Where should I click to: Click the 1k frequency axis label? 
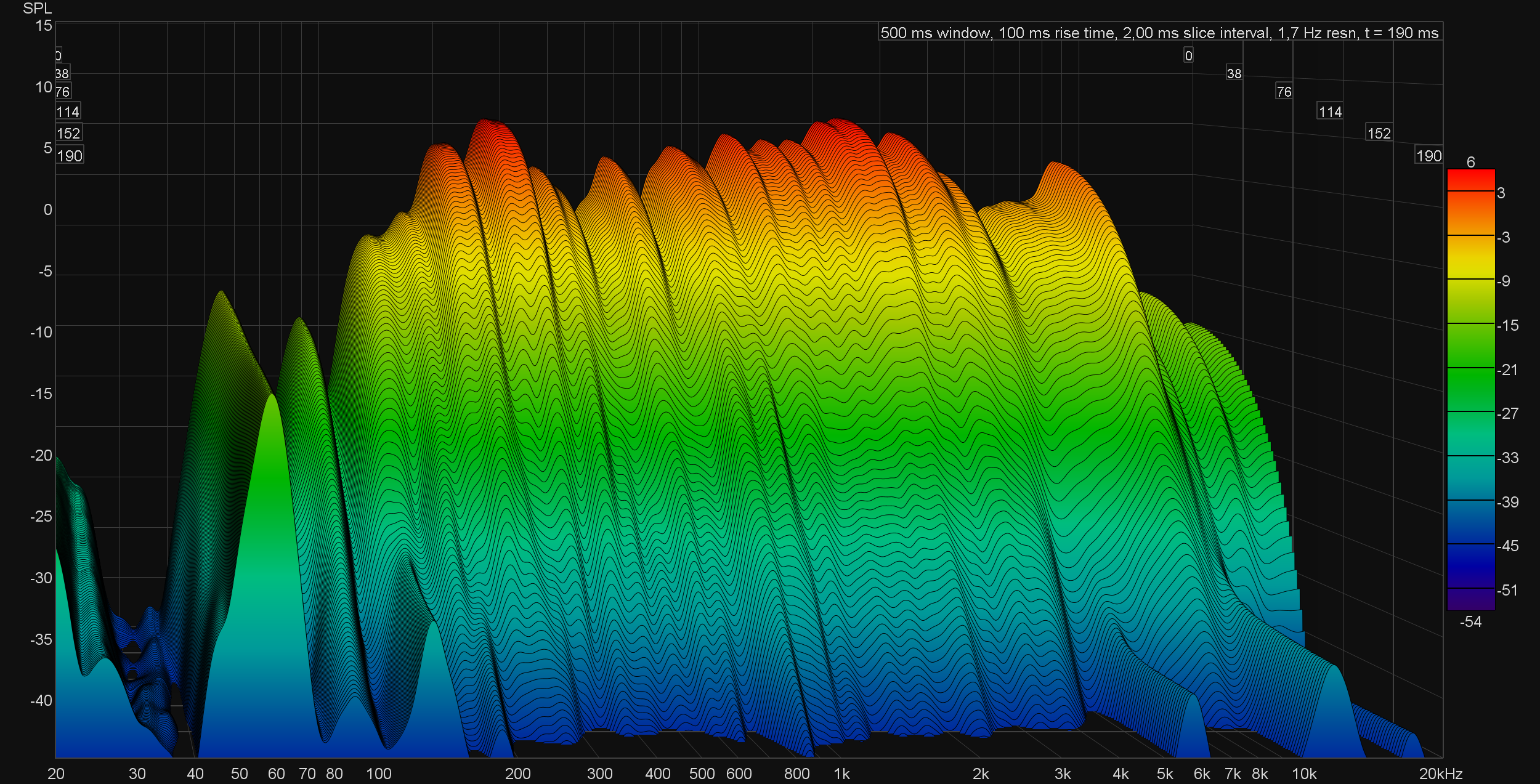click(841, 774)
